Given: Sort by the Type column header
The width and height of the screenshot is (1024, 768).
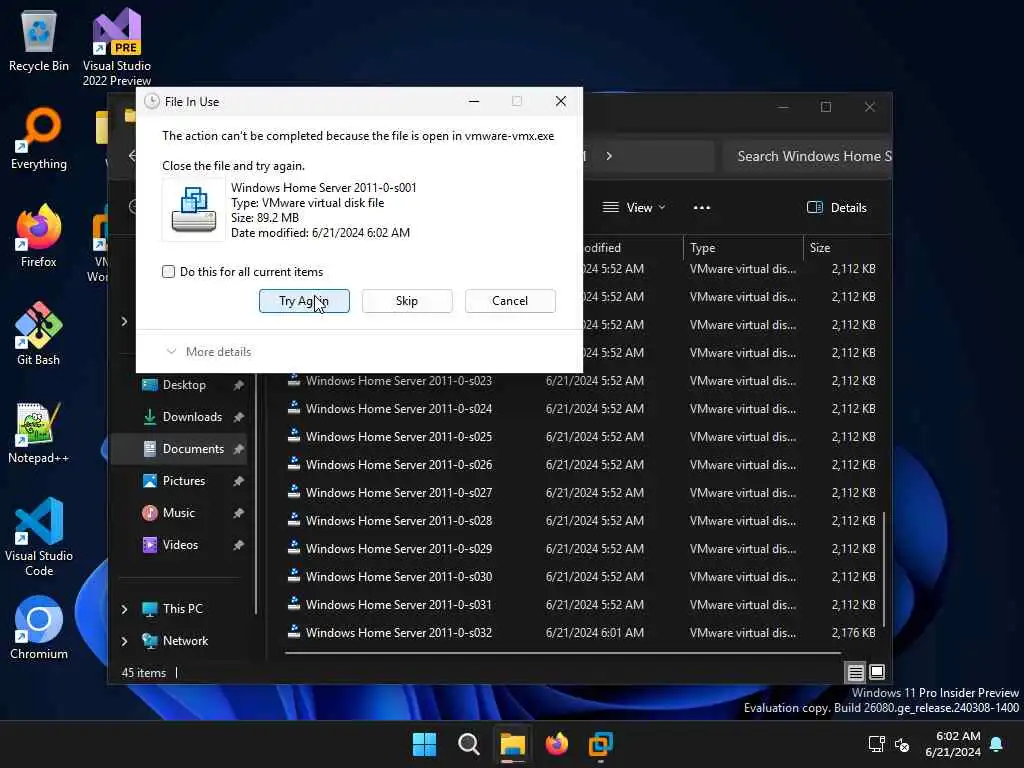Looking at the screenshot, I should tap(743, 248).
